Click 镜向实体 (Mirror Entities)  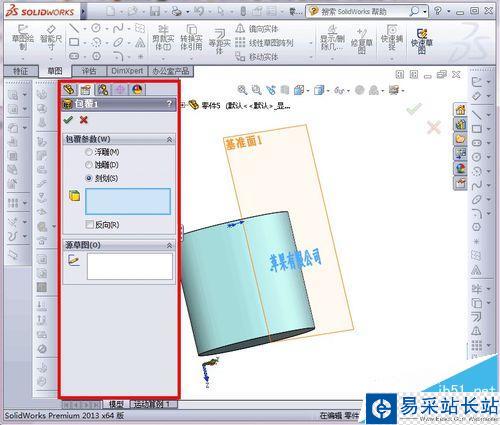258,29
